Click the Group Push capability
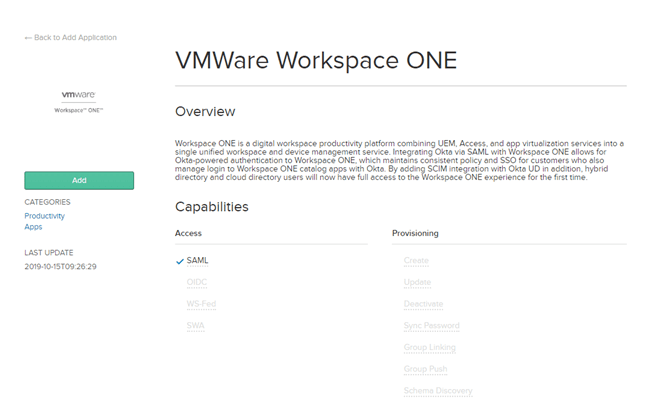The height and width of the screenshot is (411, 658). [x=425, y=369]
